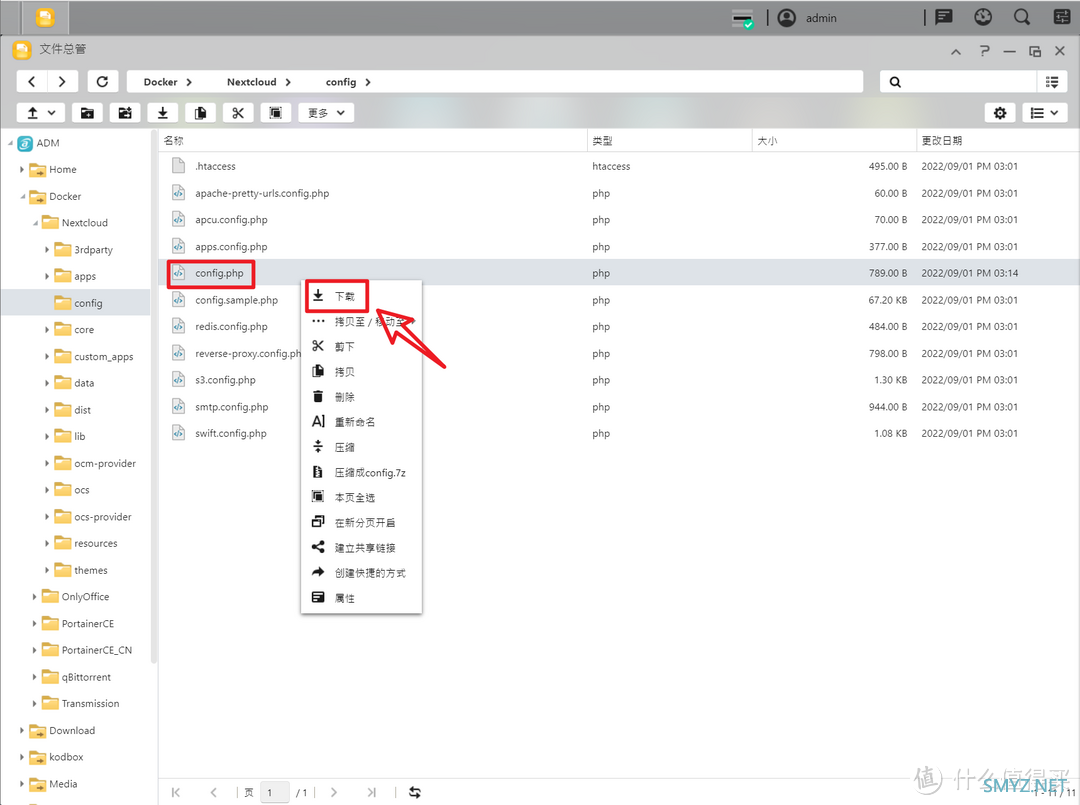Choose 压缩 from the context menu
Image resolution: width=1080 pixels, height=805 pixels.
pos(361,447)
